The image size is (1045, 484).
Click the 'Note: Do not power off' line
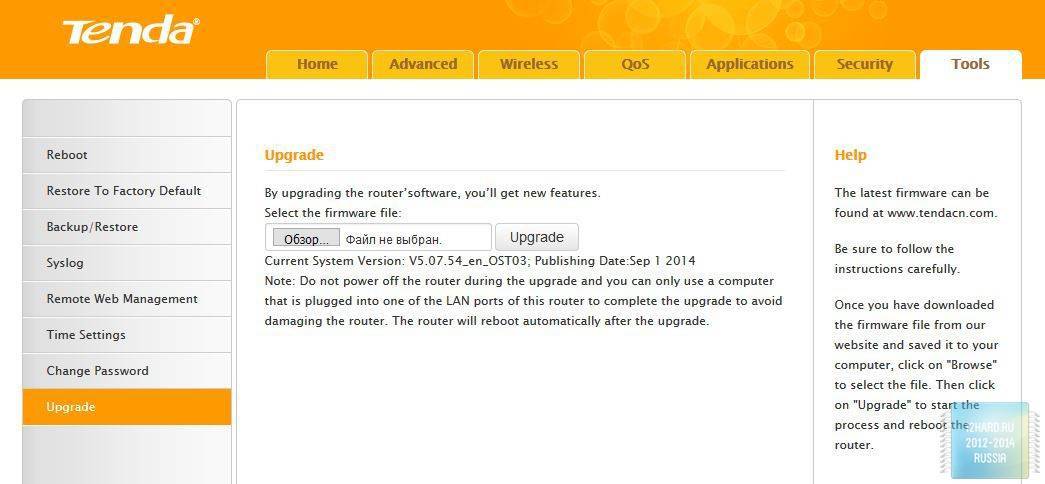click(519, 281)
